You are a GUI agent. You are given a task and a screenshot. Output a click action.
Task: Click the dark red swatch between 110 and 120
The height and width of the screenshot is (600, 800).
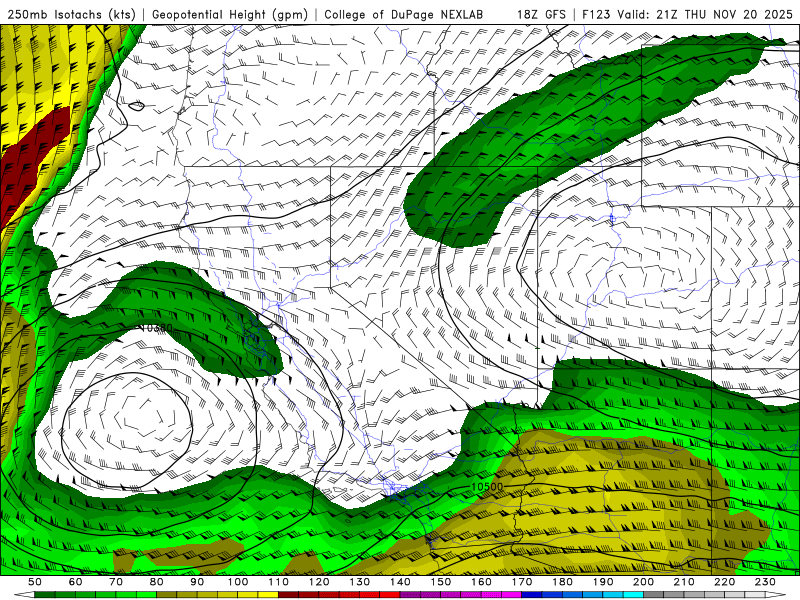pyautogui.click(x=288, y=595)
